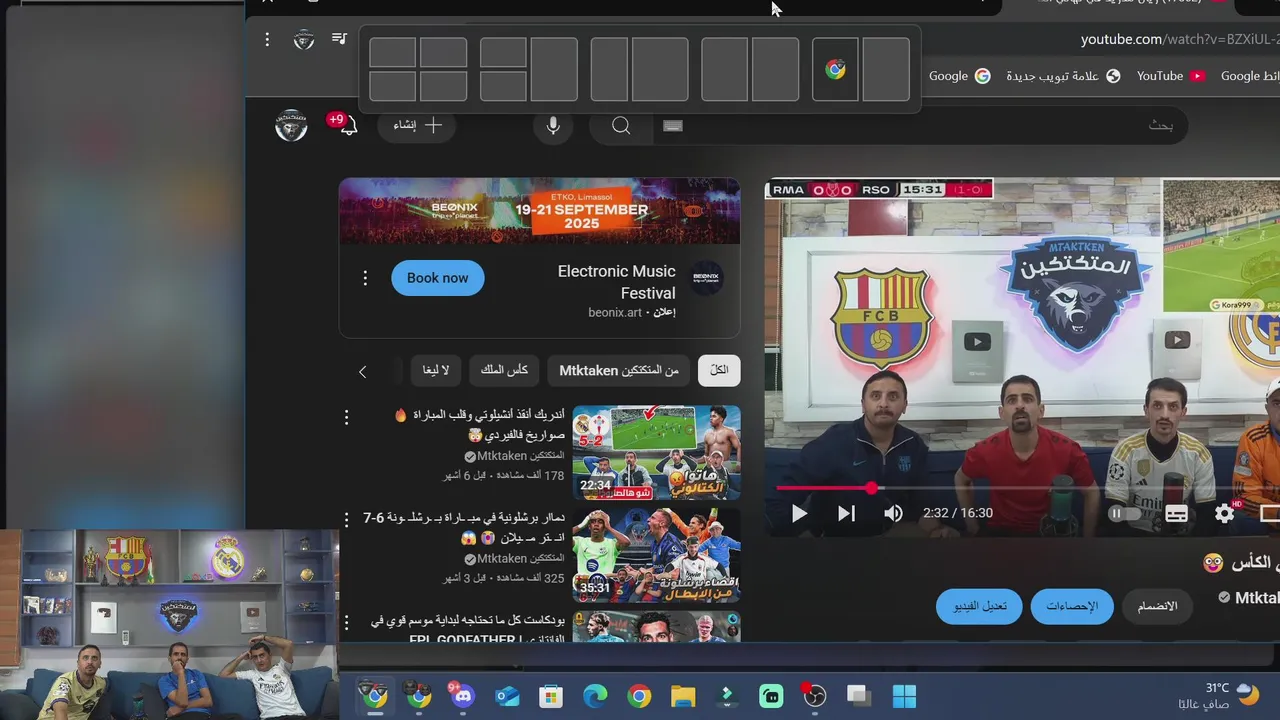Open the أندريك أنقذ أنشيلوتي video title
The image size is (1280, 720).
click(480, 425)
